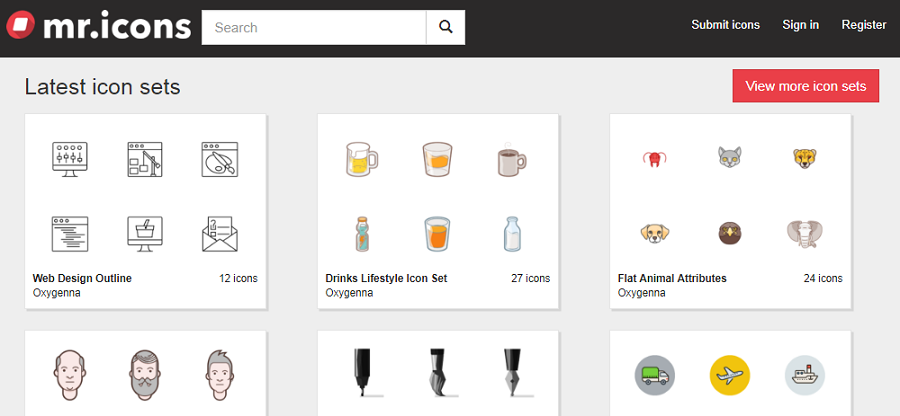The height and width of the screenshot is (416, 900).
Task: Click the yellow airplane icon
Action: [730, 375]
